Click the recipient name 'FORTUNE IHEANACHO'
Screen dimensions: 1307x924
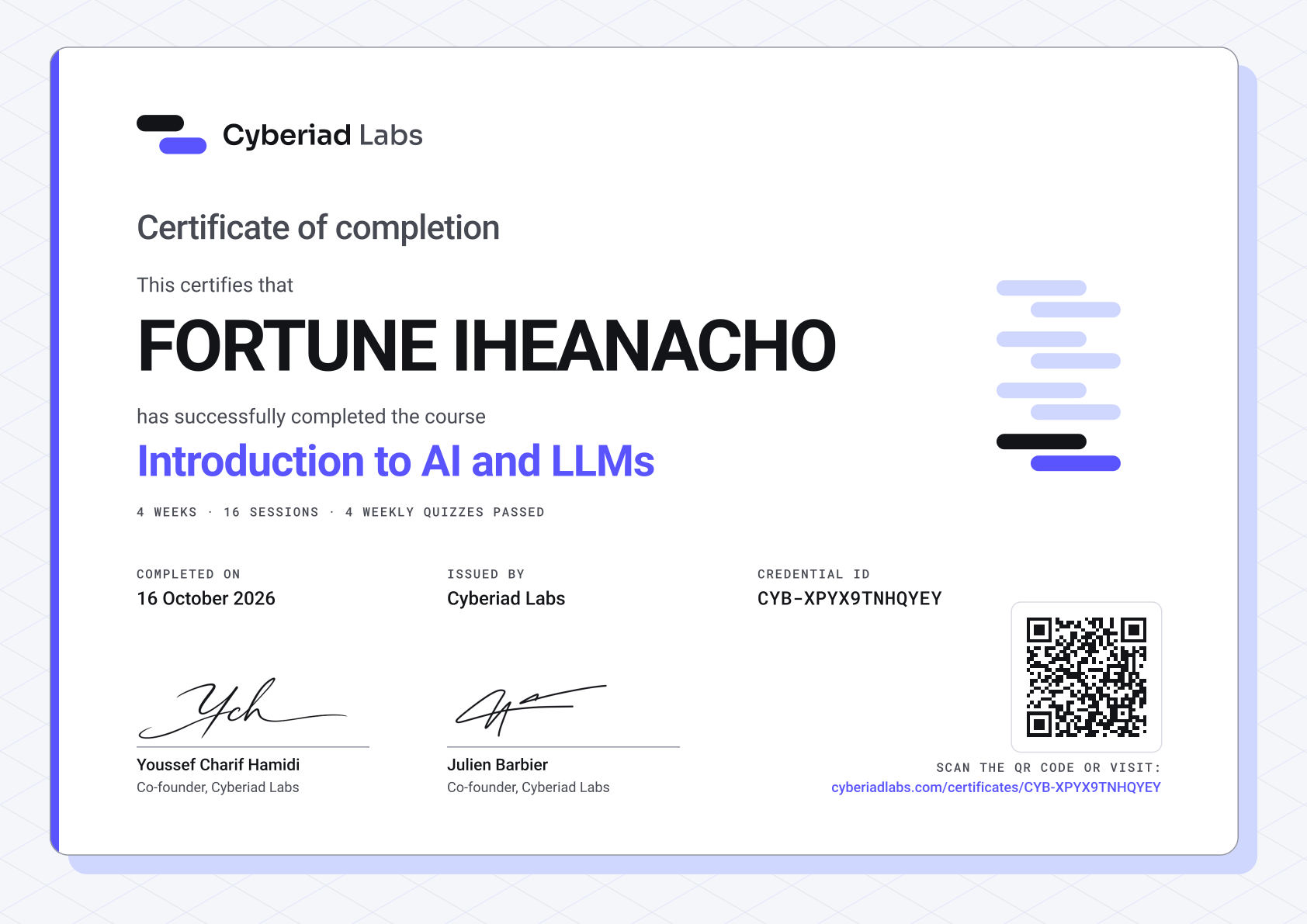coord(487,345)
